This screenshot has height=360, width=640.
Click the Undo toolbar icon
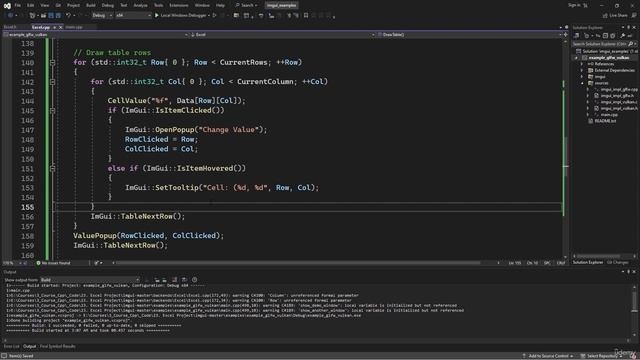tap(68, 16)
